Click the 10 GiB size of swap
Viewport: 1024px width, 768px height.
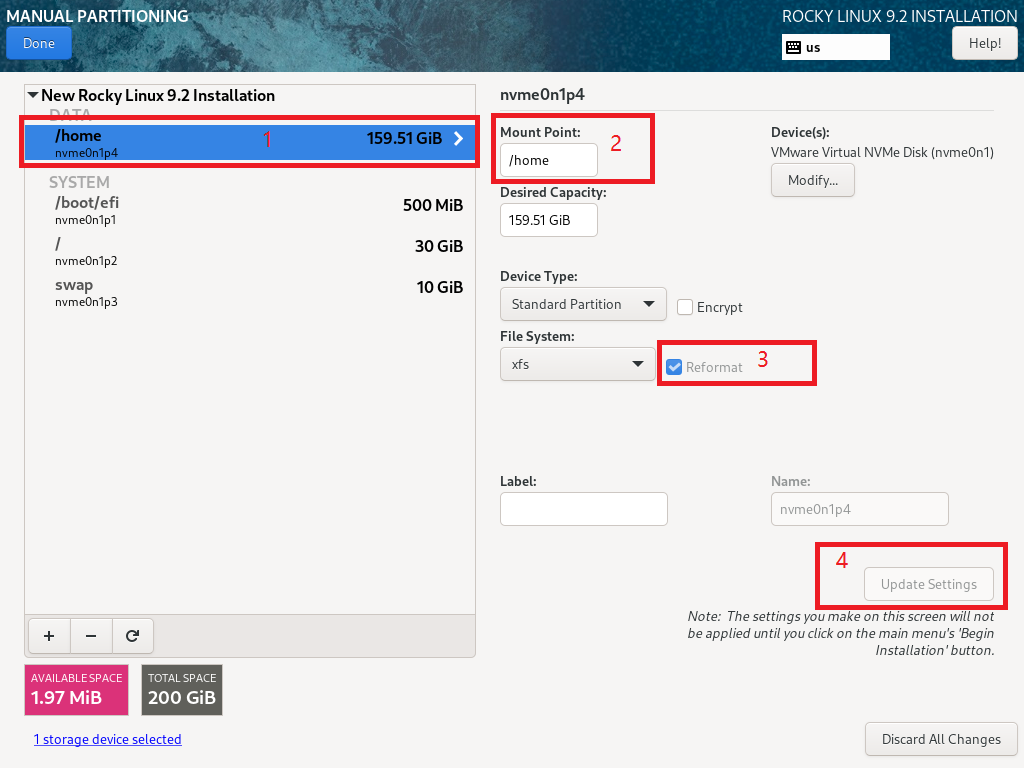[440, 287]
